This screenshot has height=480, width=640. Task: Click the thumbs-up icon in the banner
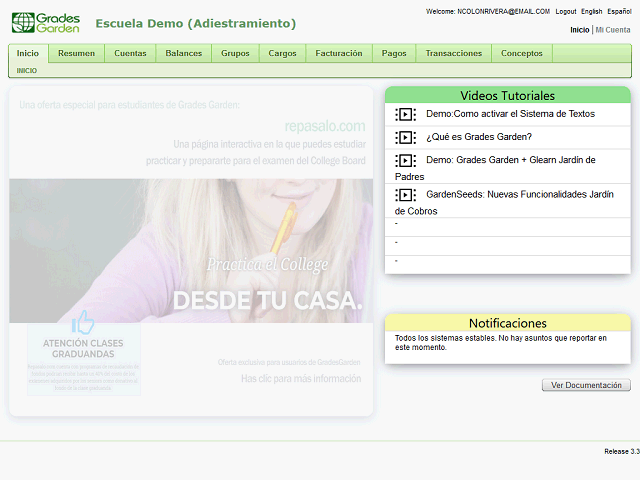pos(83,323)
